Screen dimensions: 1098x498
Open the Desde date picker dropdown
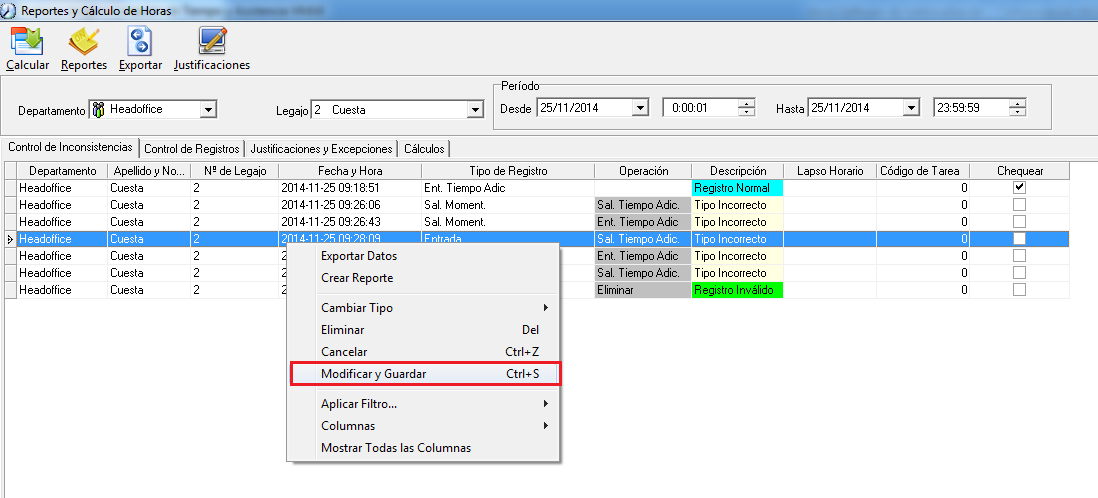640,108
